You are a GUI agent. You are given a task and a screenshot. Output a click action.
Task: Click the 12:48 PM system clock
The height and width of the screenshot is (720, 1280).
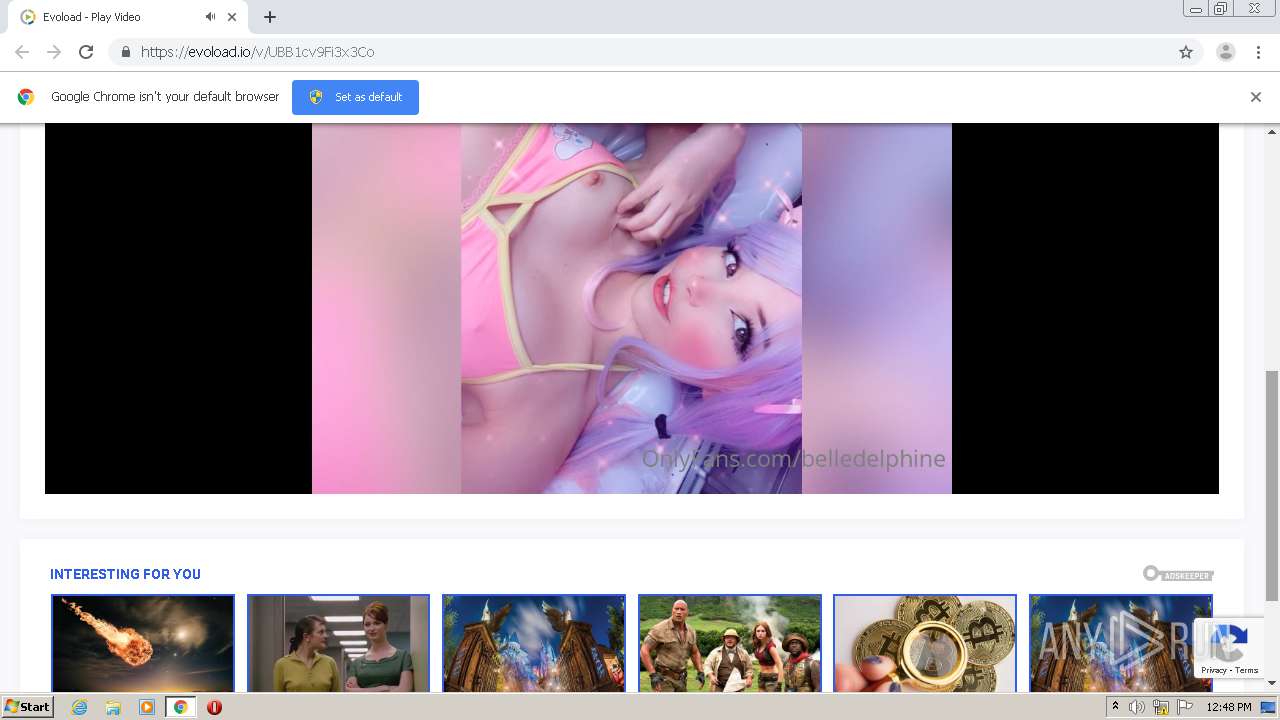(1229, 707)
